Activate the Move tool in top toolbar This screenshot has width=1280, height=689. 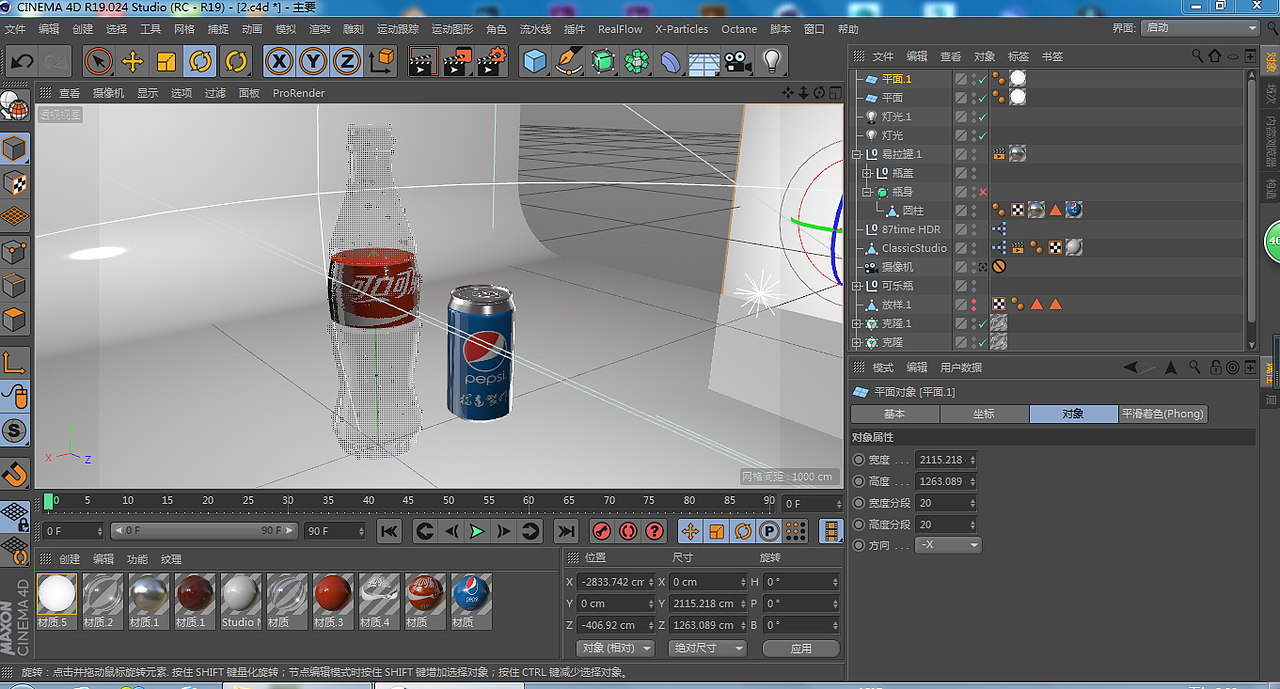click(x=132, y=61)
